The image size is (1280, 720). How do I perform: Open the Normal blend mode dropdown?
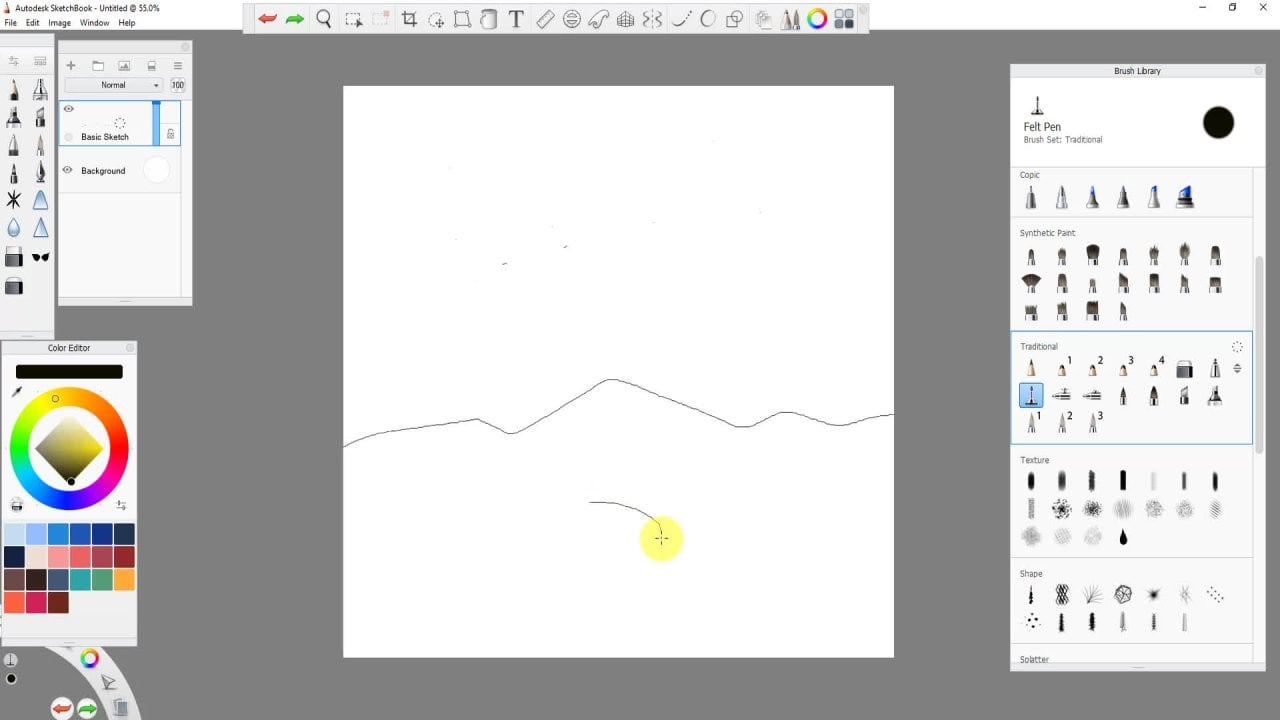[x=114, y=85]
